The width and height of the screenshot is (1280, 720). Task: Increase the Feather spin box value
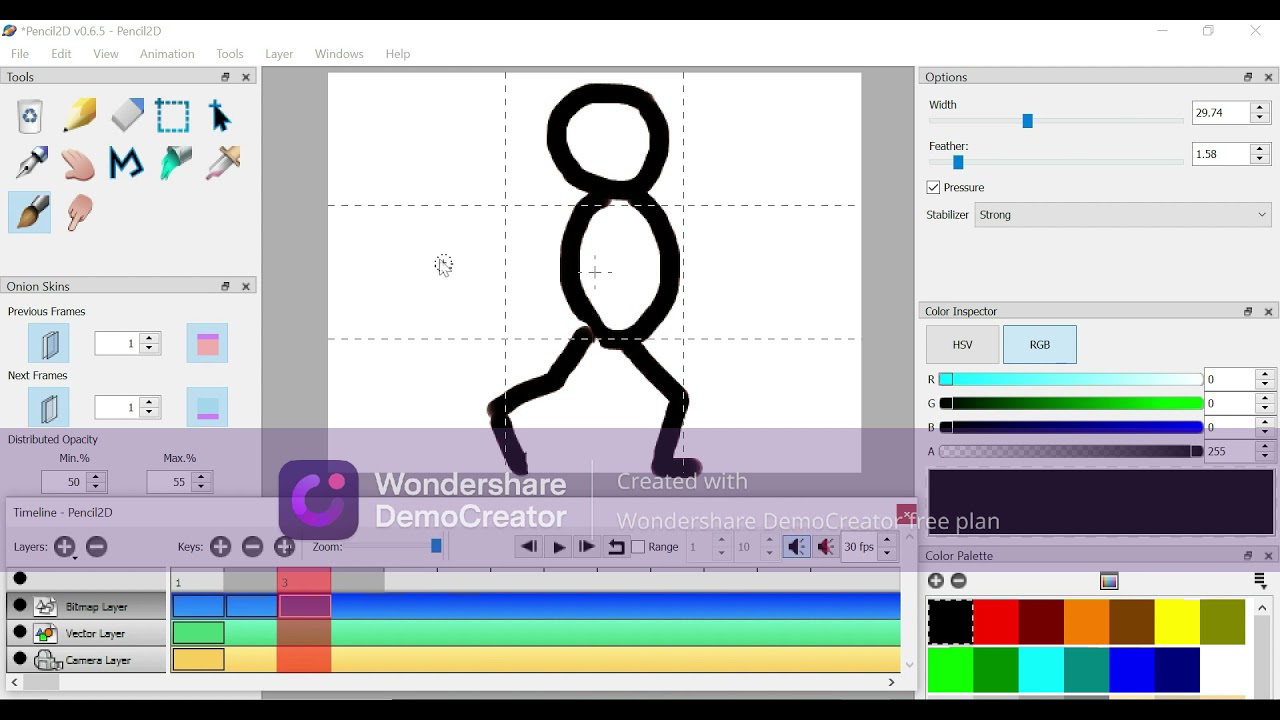point(1260,149)
